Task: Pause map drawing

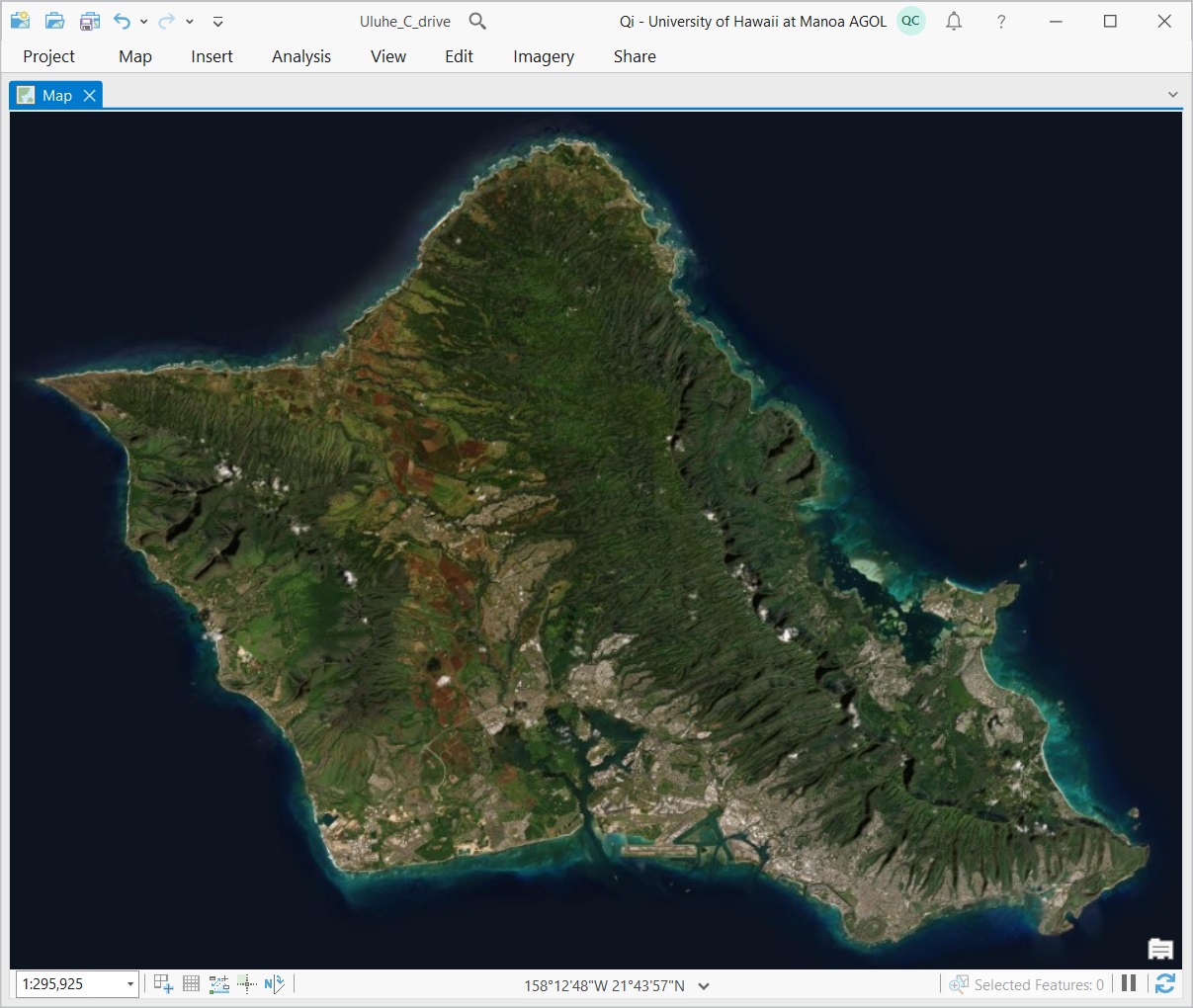Action: coord(1129,983)
